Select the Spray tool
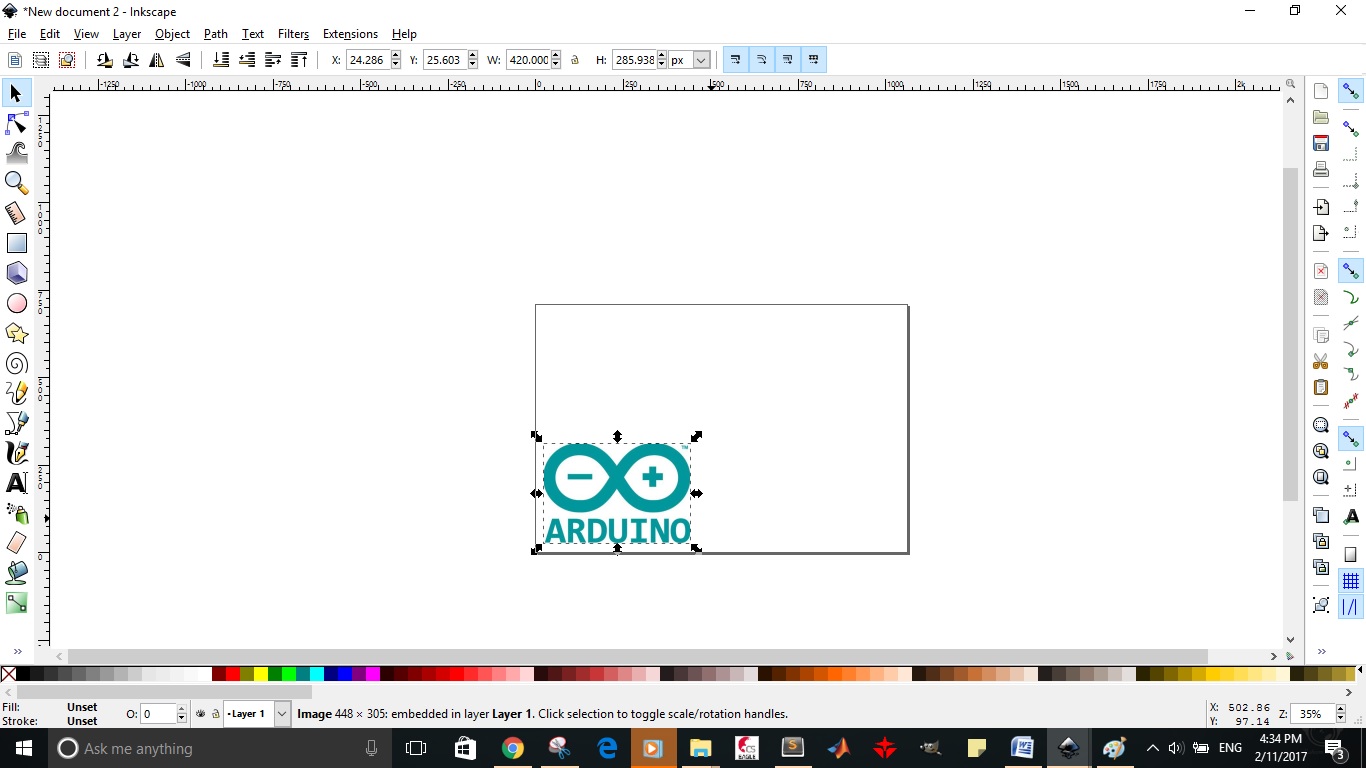The width and height of the screenshot is (1366, 768). point(17,513)
